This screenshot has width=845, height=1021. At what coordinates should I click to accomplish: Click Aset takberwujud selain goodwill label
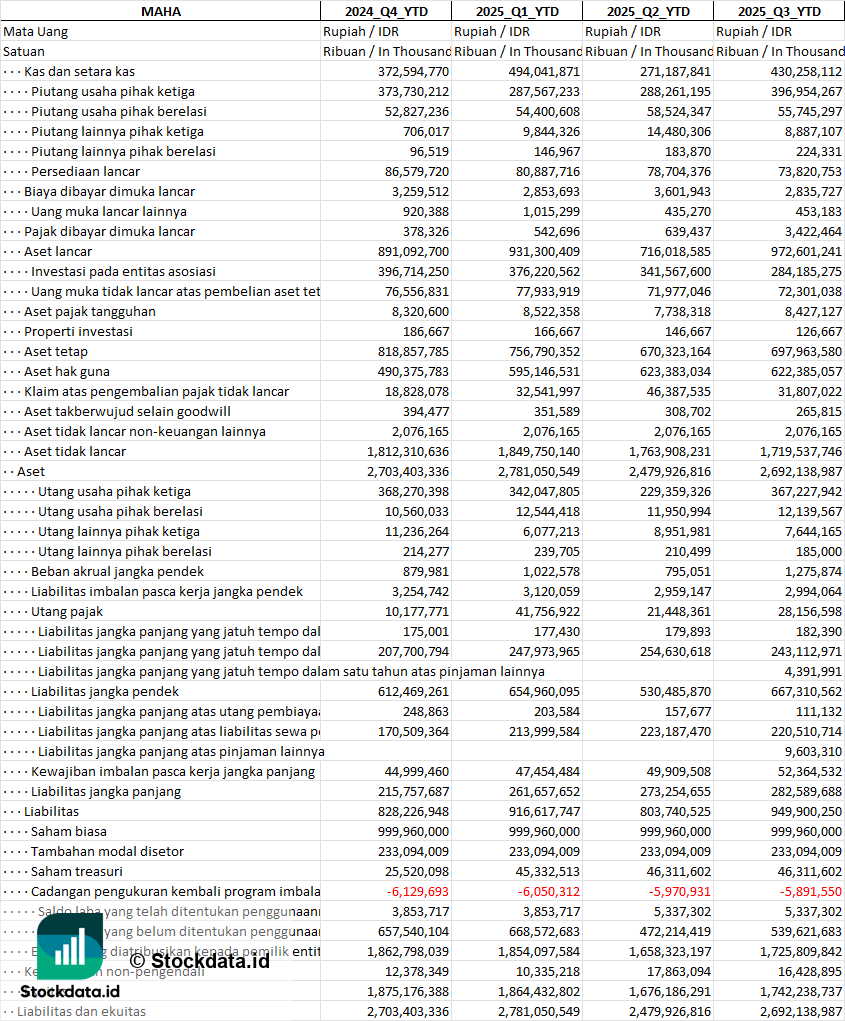[127, 412]
